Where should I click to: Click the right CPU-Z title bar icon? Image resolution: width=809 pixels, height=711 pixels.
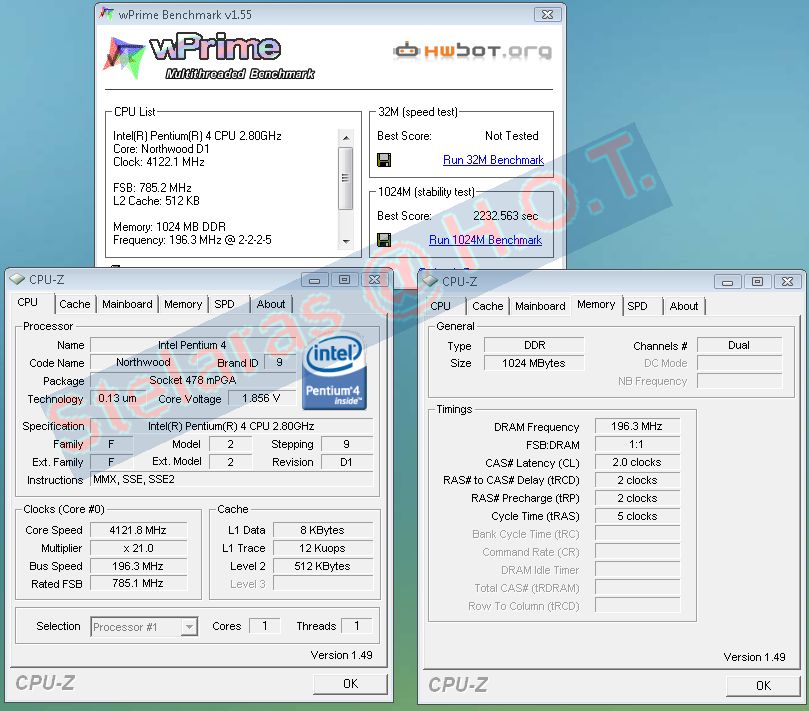[430, 281]
